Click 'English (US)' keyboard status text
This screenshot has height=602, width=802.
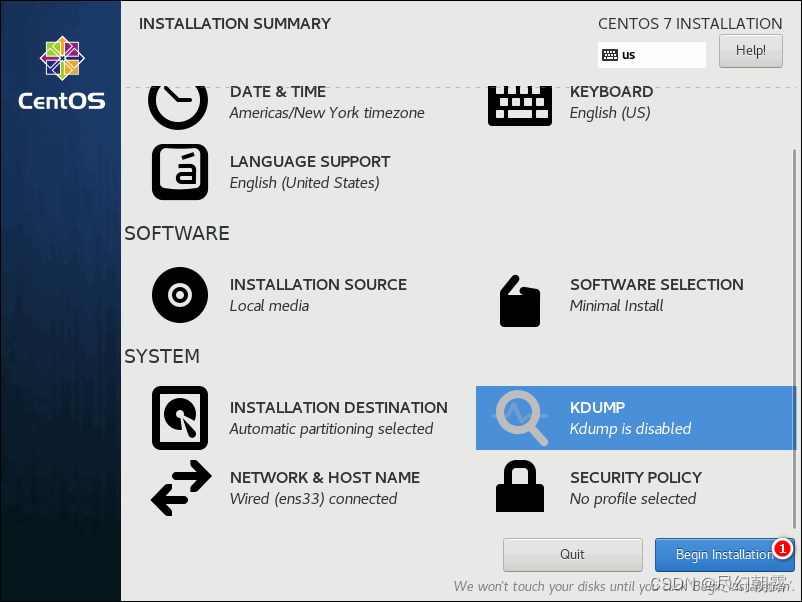point(610,113)
